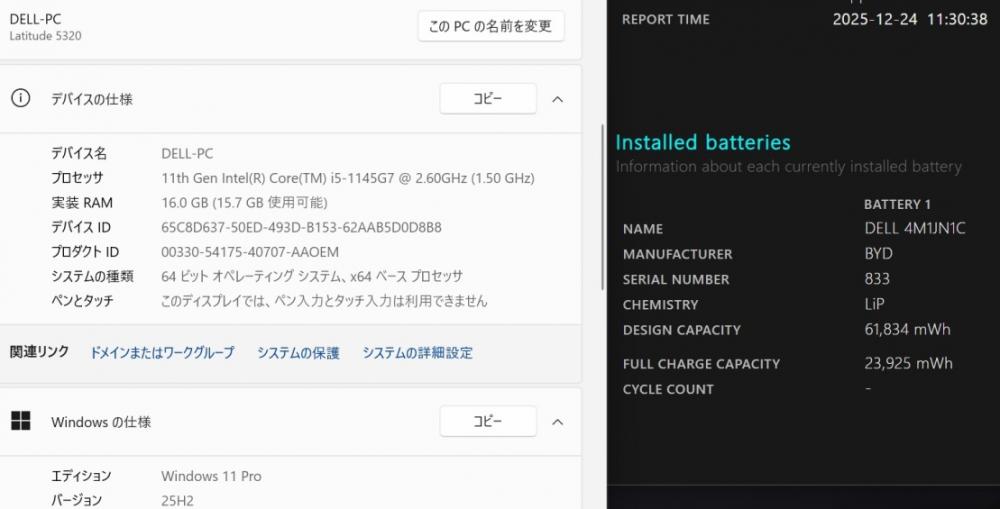This screenshot has height=509, width=1000.
Task: Click the システムの種類 value text
Action: [x=312, y=276]
